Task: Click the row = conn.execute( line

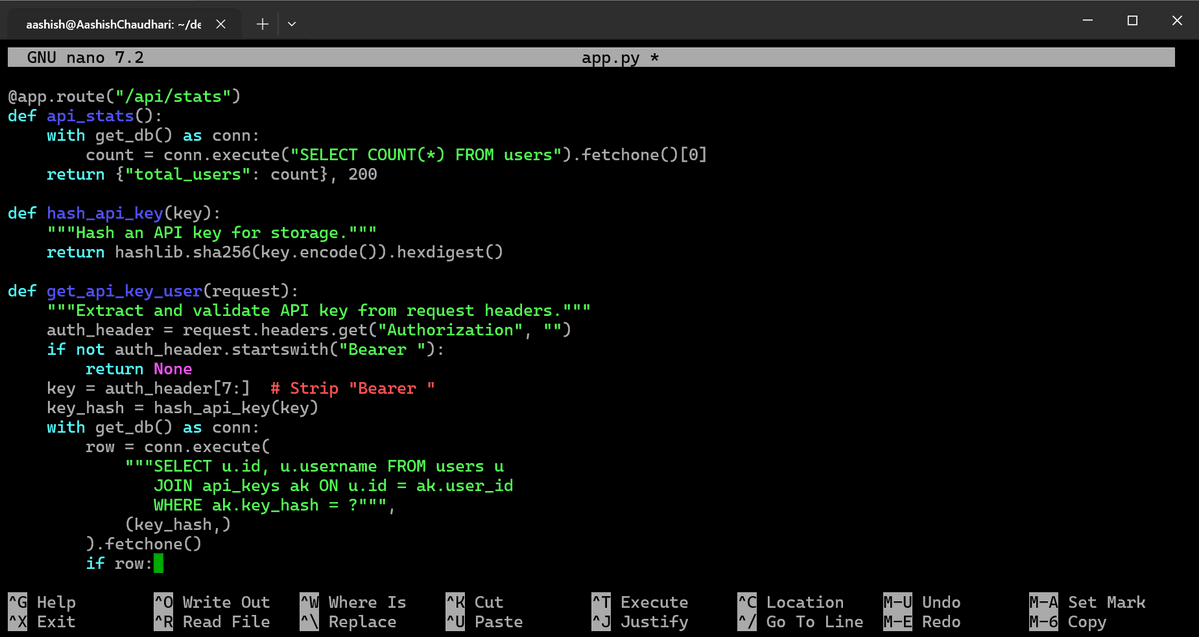Action: pyautogui.click(x=178, y=447)
